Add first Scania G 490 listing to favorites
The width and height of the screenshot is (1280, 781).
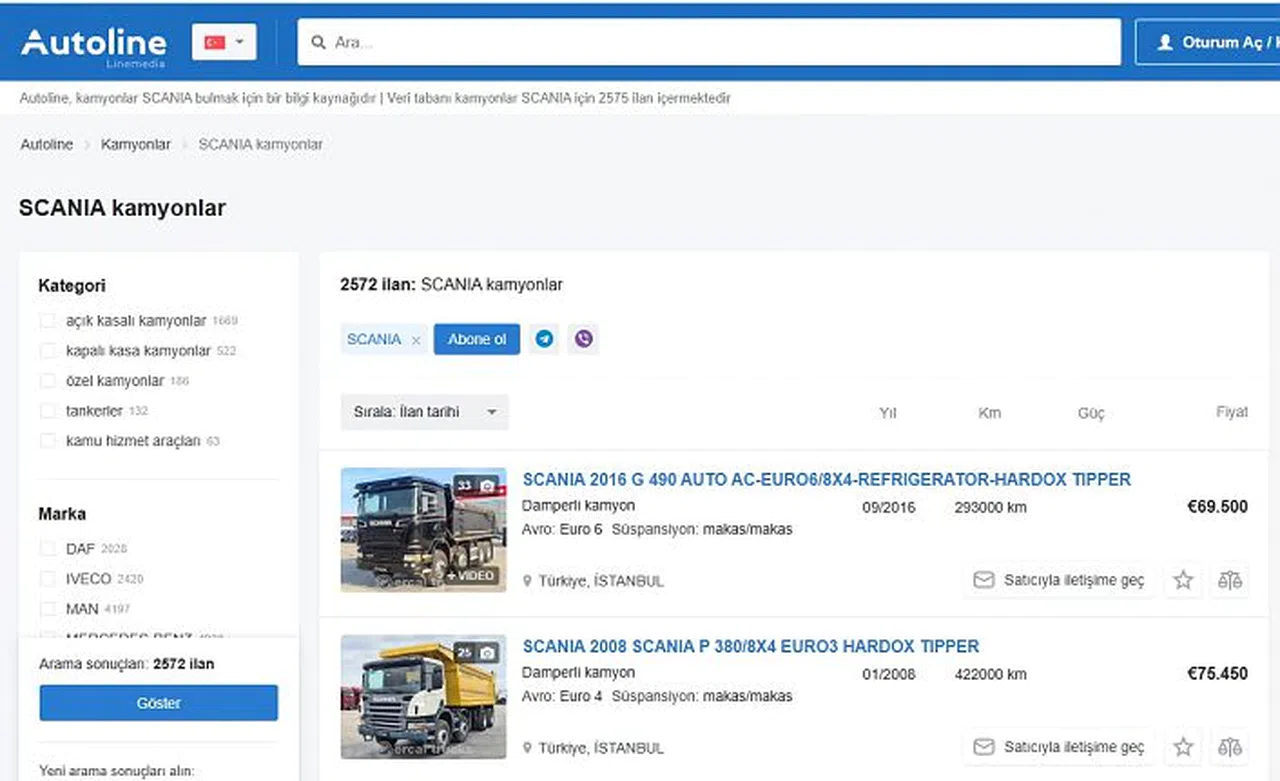pyautogui.click(x=1183, y=580)
